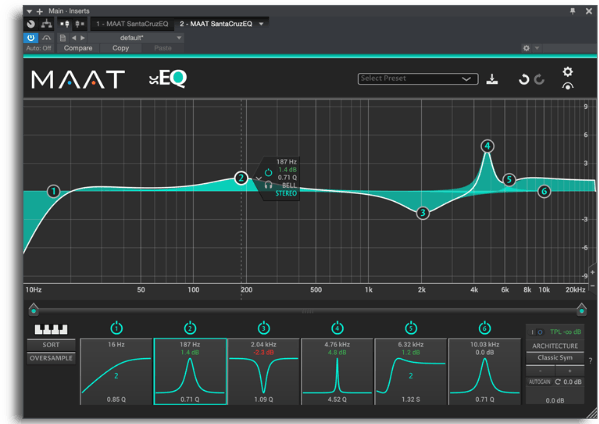Image resolution: width=599 pixels, height=424 pixels.
Task: Click the right frequency range slider handle
Action: tap(581, 309)
